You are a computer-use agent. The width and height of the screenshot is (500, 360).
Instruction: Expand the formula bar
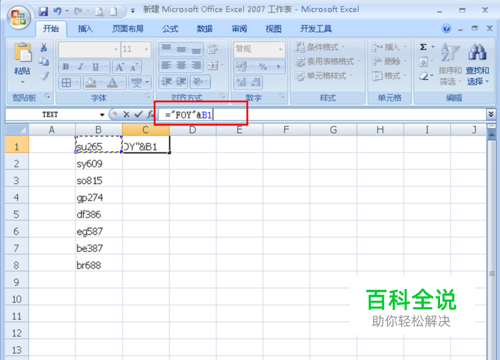click(491, 114)
